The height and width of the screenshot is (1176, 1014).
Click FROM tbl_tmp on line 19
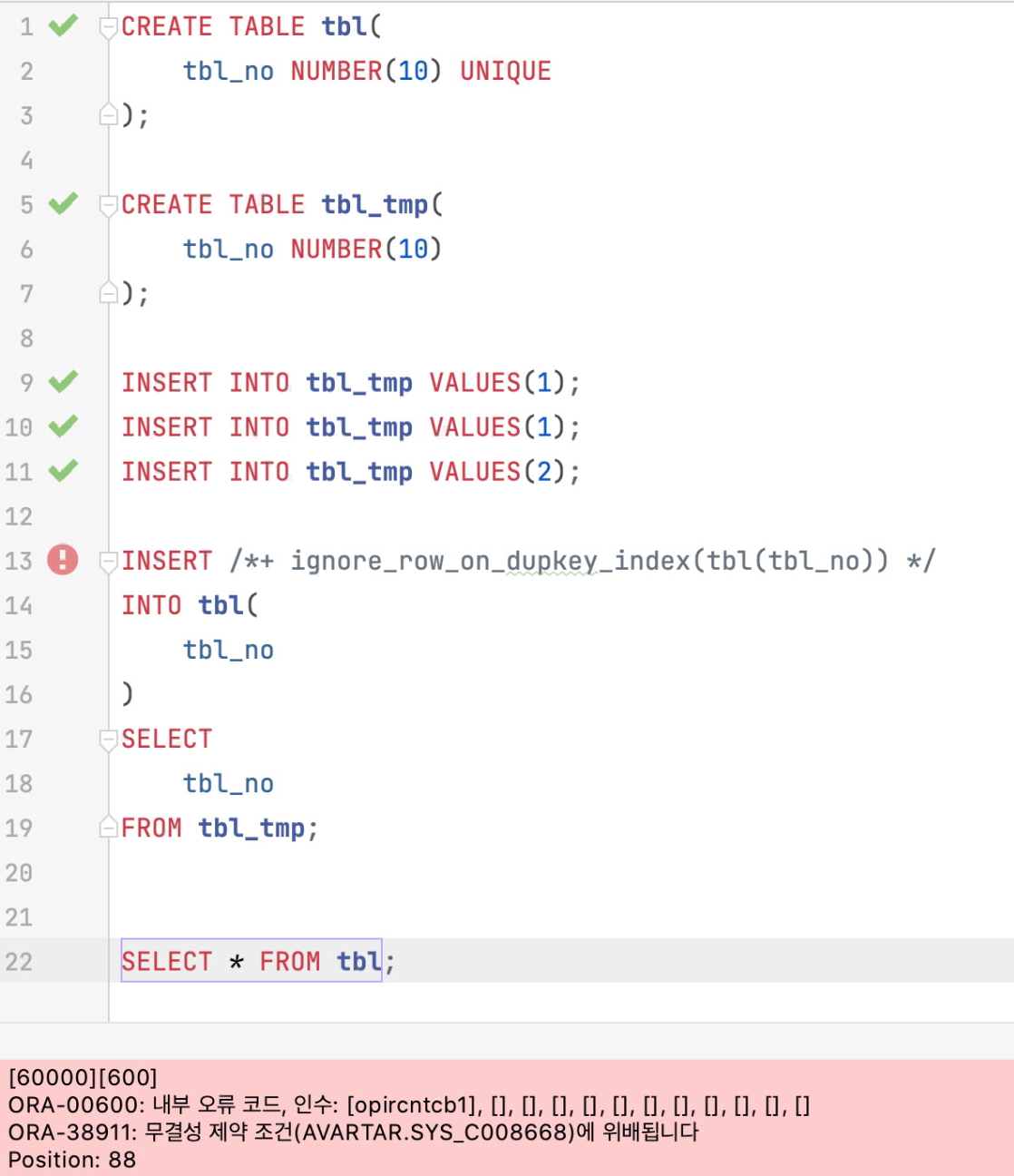click(x=213, y=828)
